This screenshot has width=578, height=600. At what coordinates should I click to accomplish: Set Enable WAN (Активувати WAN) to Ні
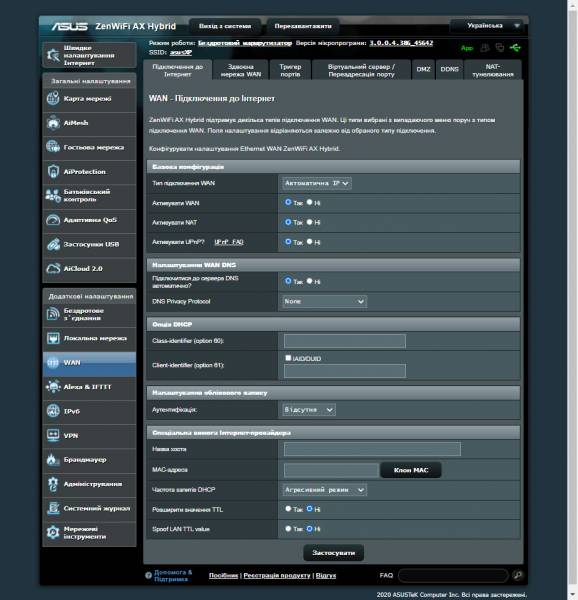309,202
